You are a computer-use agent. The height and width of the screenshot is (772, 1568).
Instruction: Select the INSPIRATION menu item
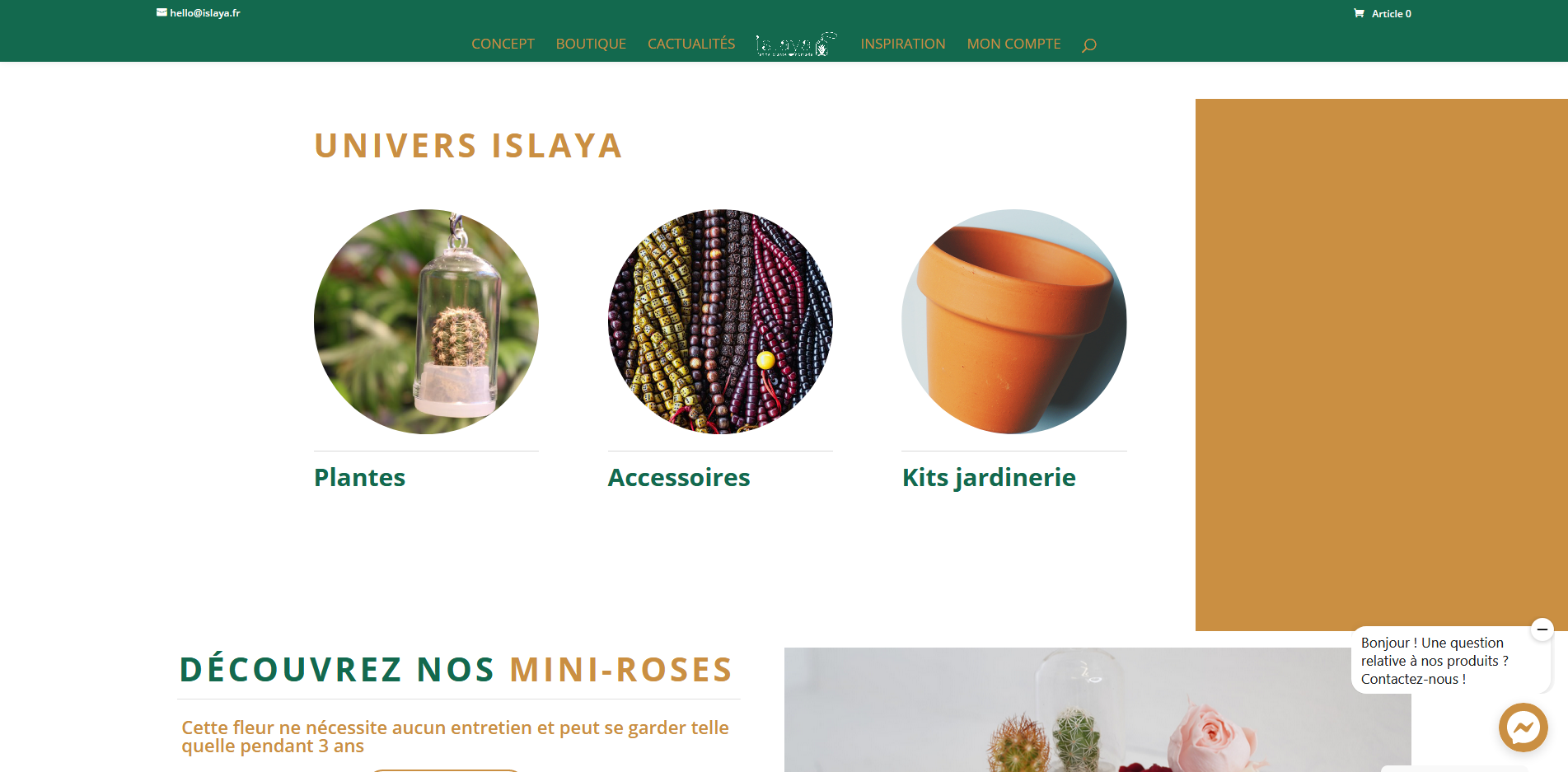[903, 44]
